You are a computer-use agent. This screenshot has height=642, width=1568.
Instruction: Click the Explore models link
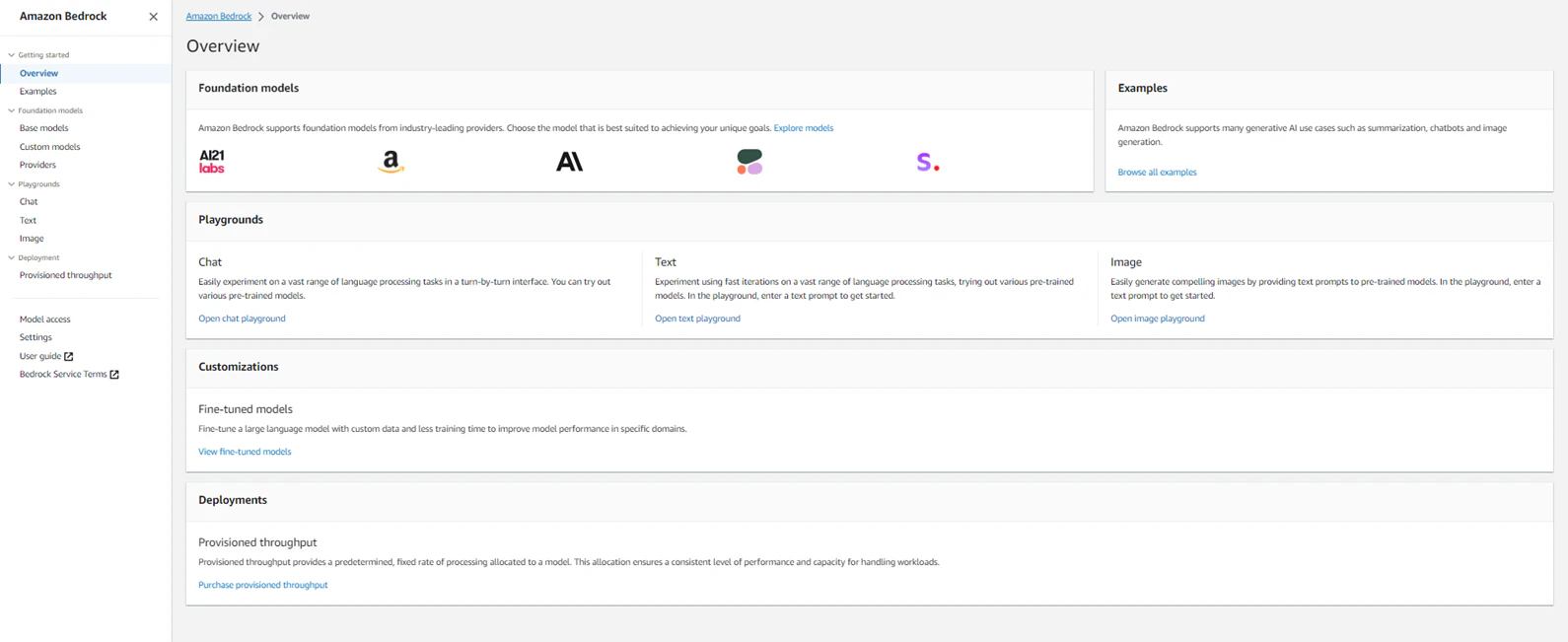[x=804, y=128]
